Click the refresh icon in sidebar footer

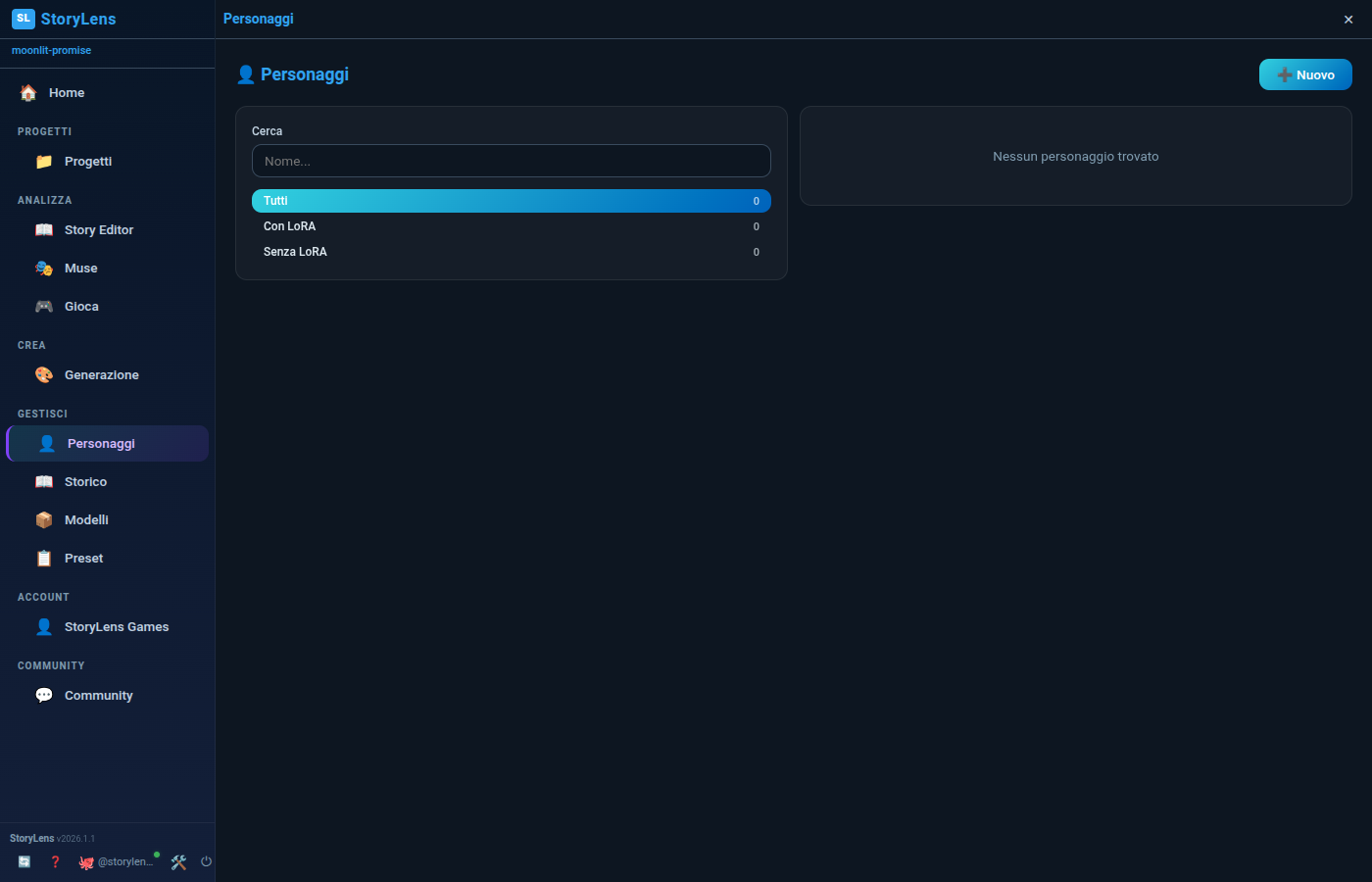[24, 861]
